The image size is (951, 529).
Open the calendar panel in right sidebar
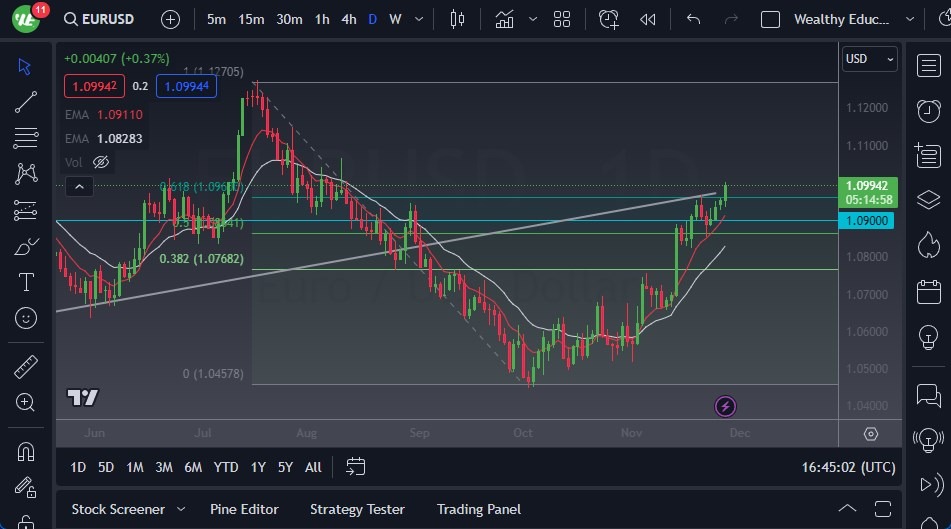tap(928, 292)
